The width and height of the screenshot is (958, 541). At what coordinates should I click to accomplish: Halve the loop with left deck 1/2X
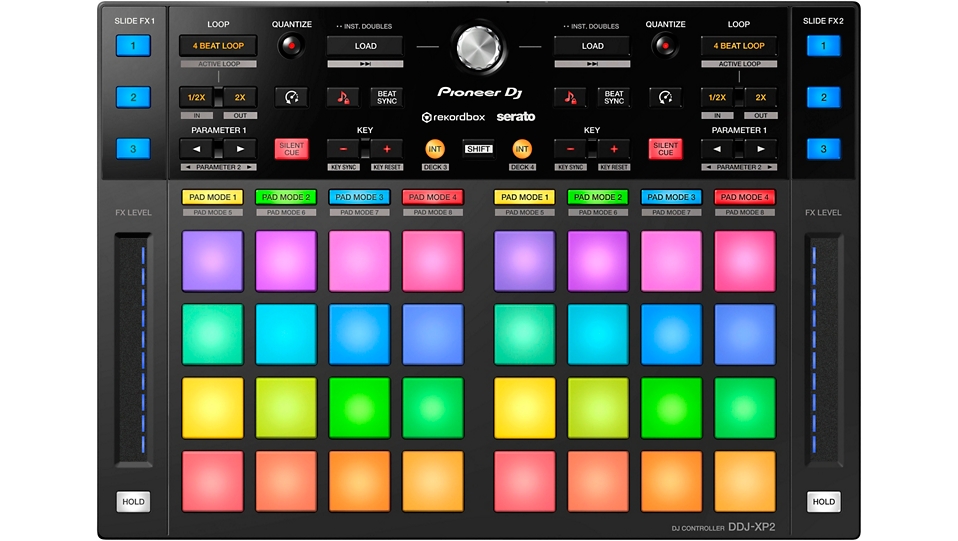(x=196, y=97)
